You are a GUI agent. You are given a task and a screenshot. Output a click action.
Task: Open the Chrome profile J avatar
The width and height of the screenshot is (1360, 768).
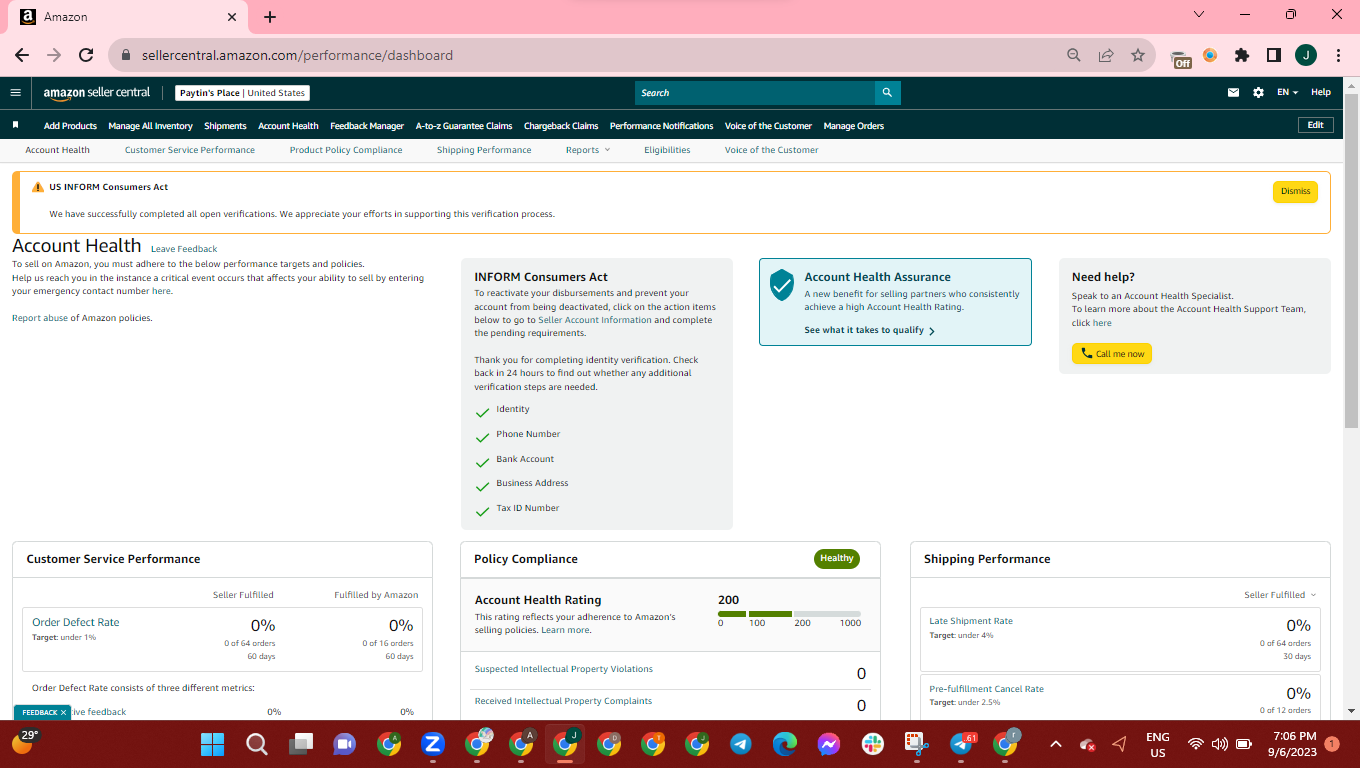point(1306,55)
